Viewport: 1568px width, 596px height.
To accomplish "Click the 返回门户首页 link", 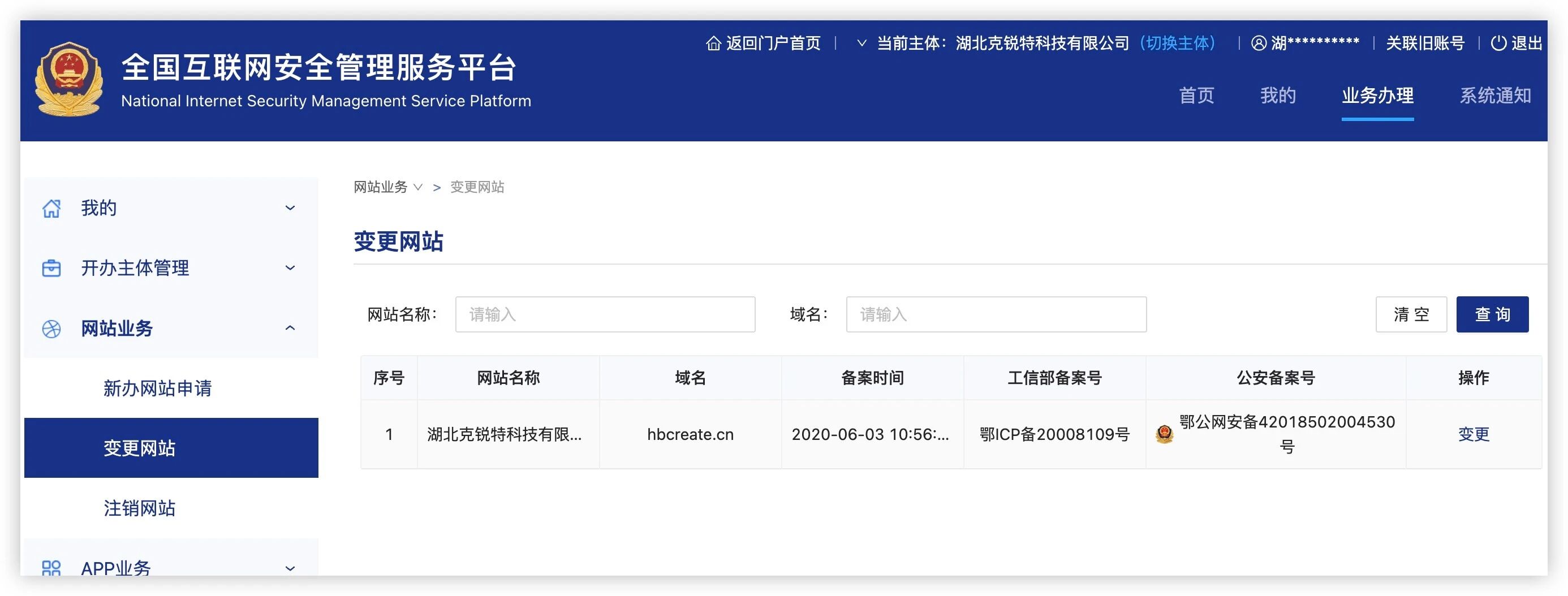I will tap(773, 43).
